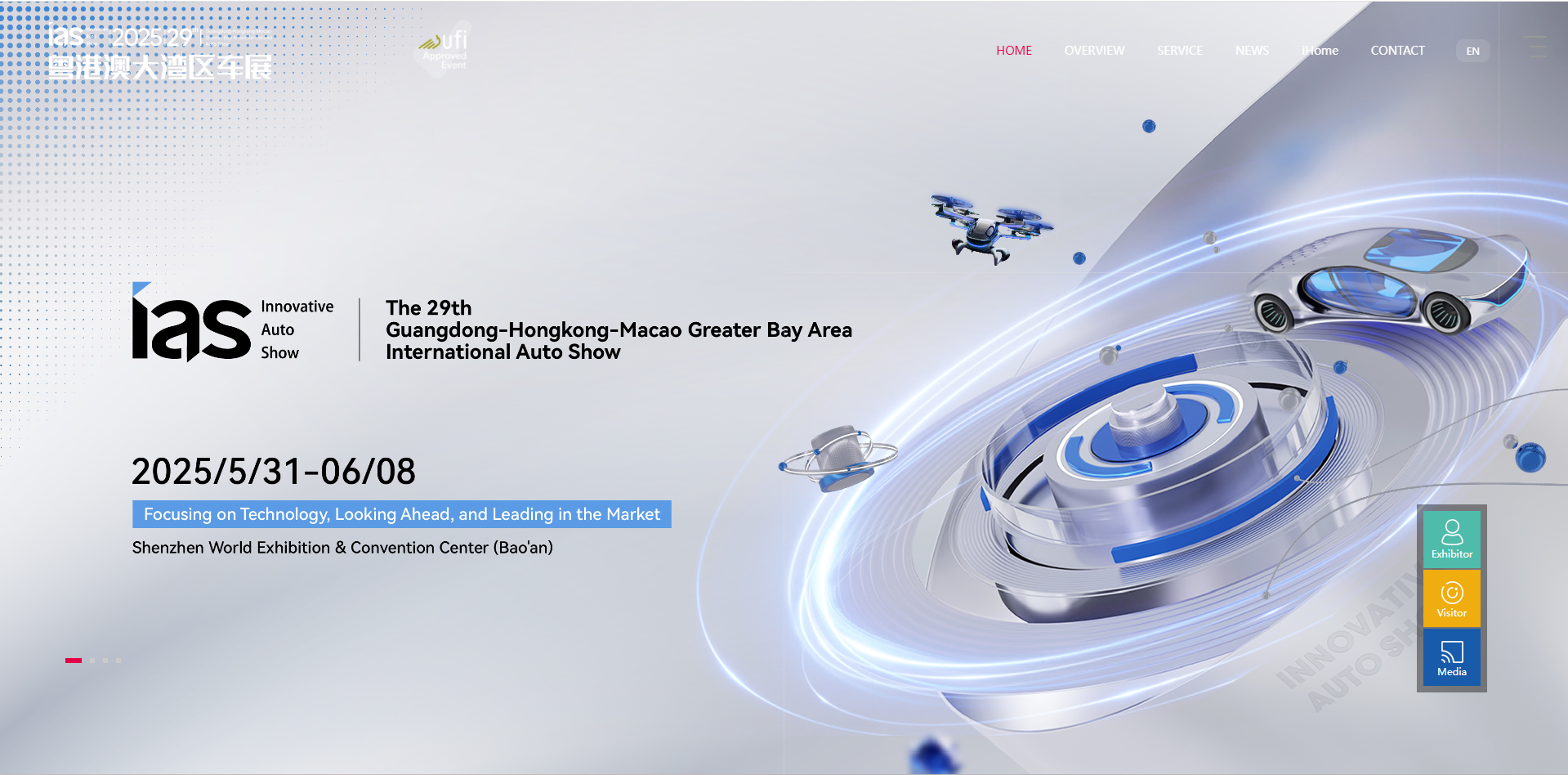Click the 'Innovative' text beside the ias logo
The width and height of the screenshot is (1568, 775).
(x=297, y=307)
